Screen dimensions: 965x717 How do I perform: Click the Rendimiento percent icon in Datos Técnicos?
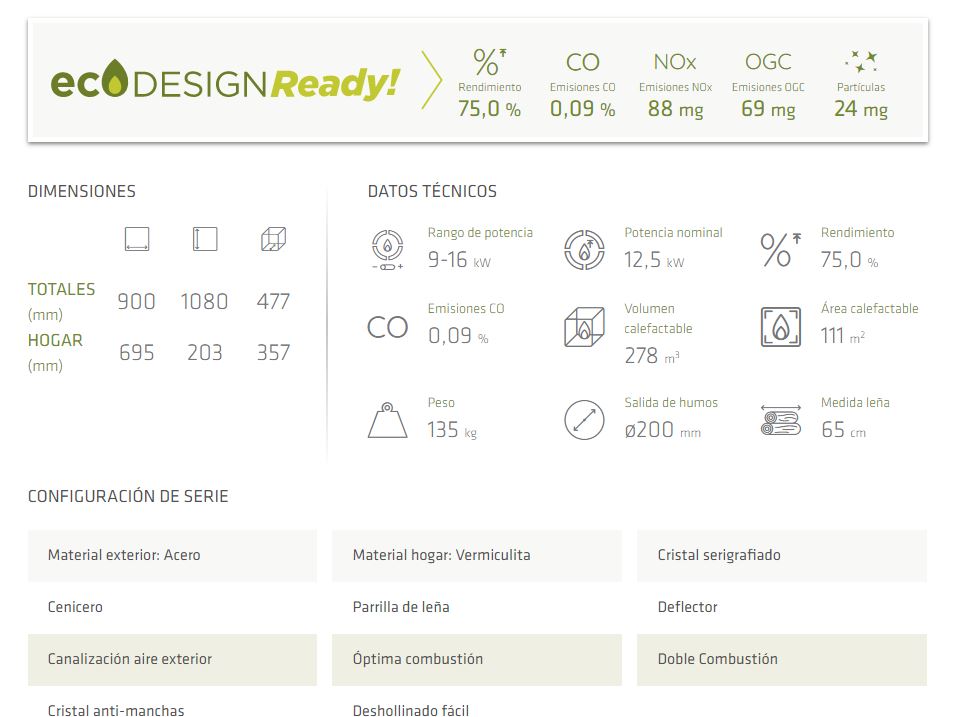pos(780,250)
